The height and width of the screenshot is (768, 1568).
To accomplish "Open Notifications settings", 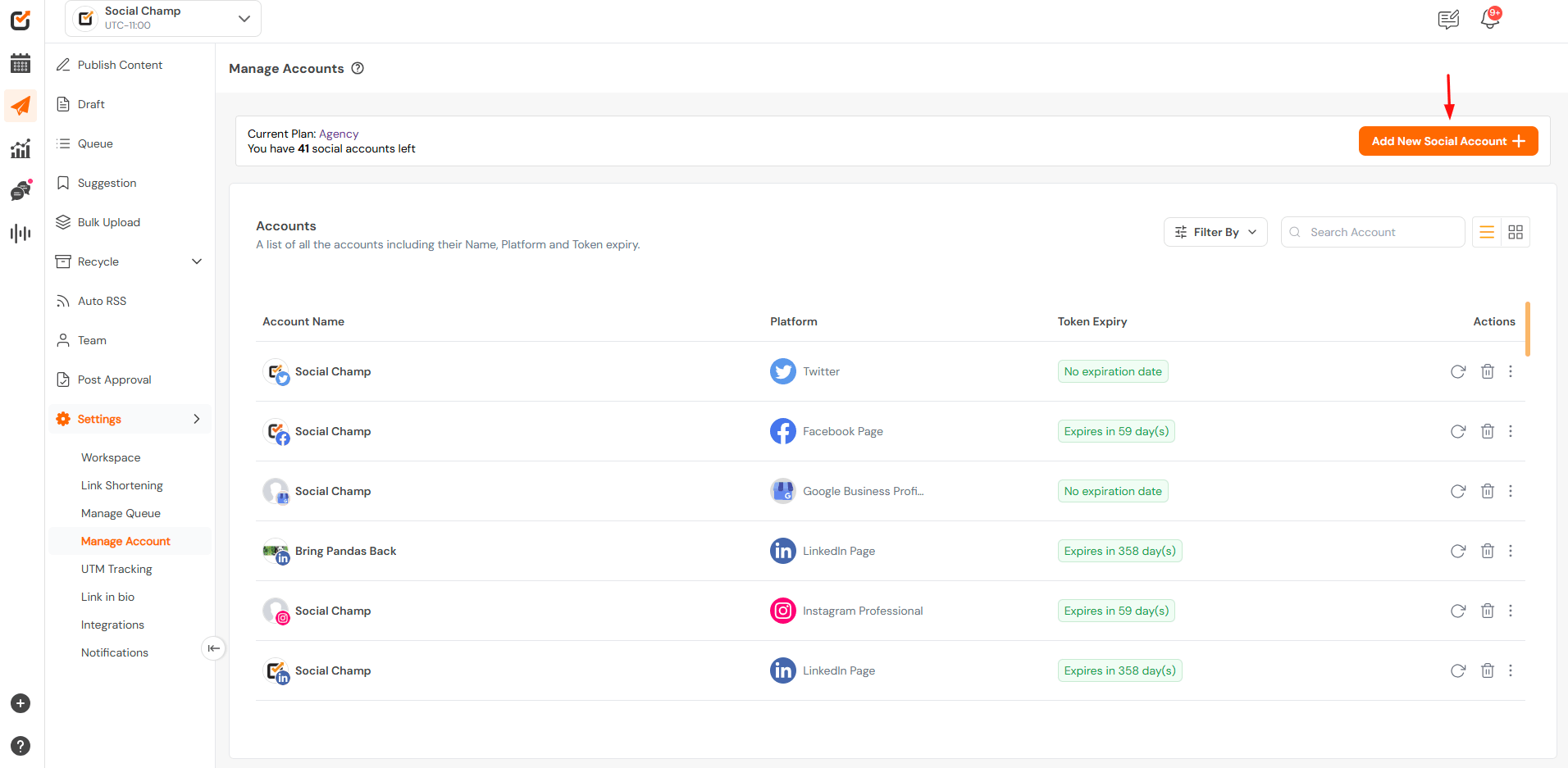I will click(115, 652).
